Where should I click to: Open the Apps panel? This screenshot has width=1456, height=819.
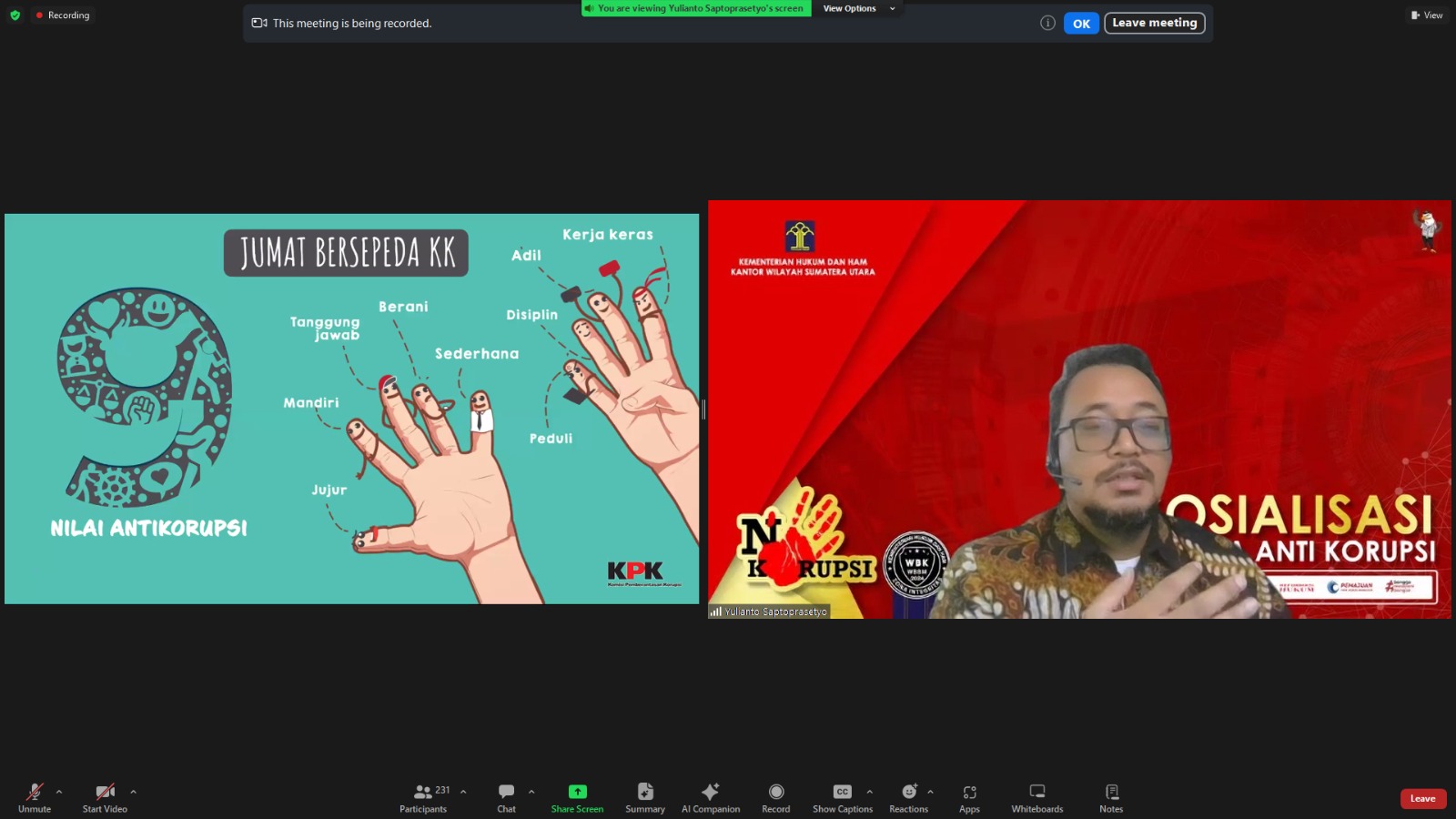(x=969, y=797)
